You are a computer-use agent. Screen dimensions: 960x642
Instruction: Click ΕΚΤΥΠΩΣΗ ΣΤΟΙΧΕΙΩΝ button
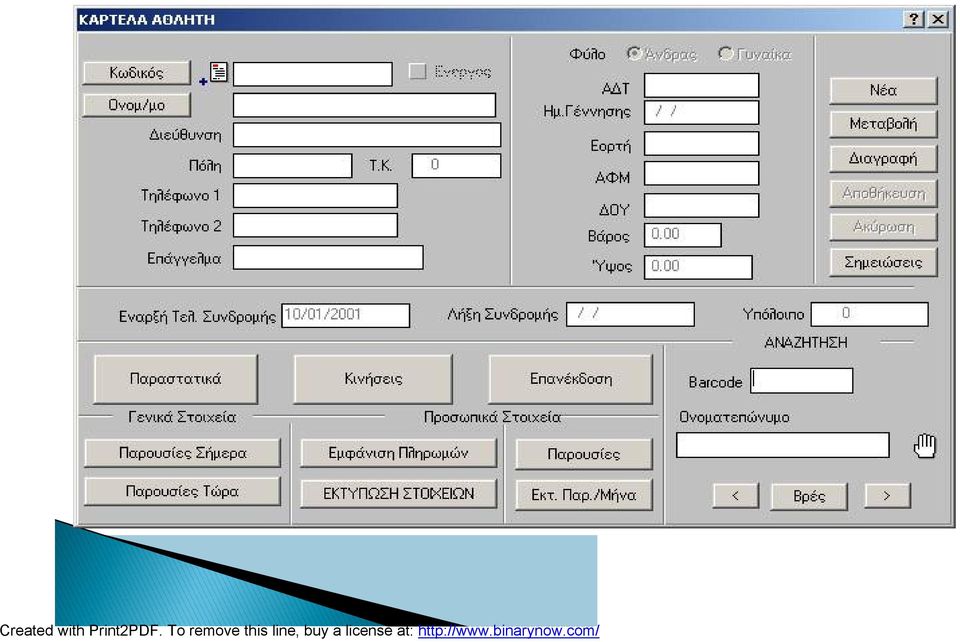click(x=398, y=494)
